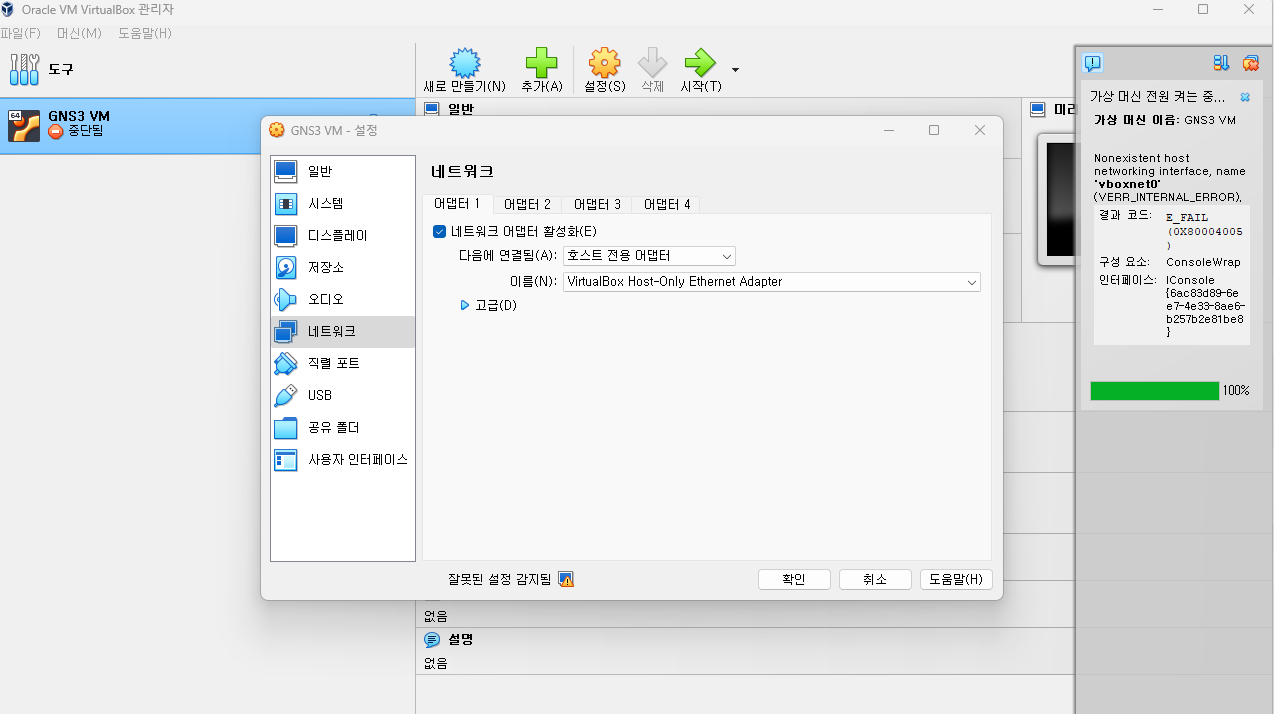Click the Add (추가) green plus icon
Viewport: 1274px width, 714px height.
click(541, 63)
